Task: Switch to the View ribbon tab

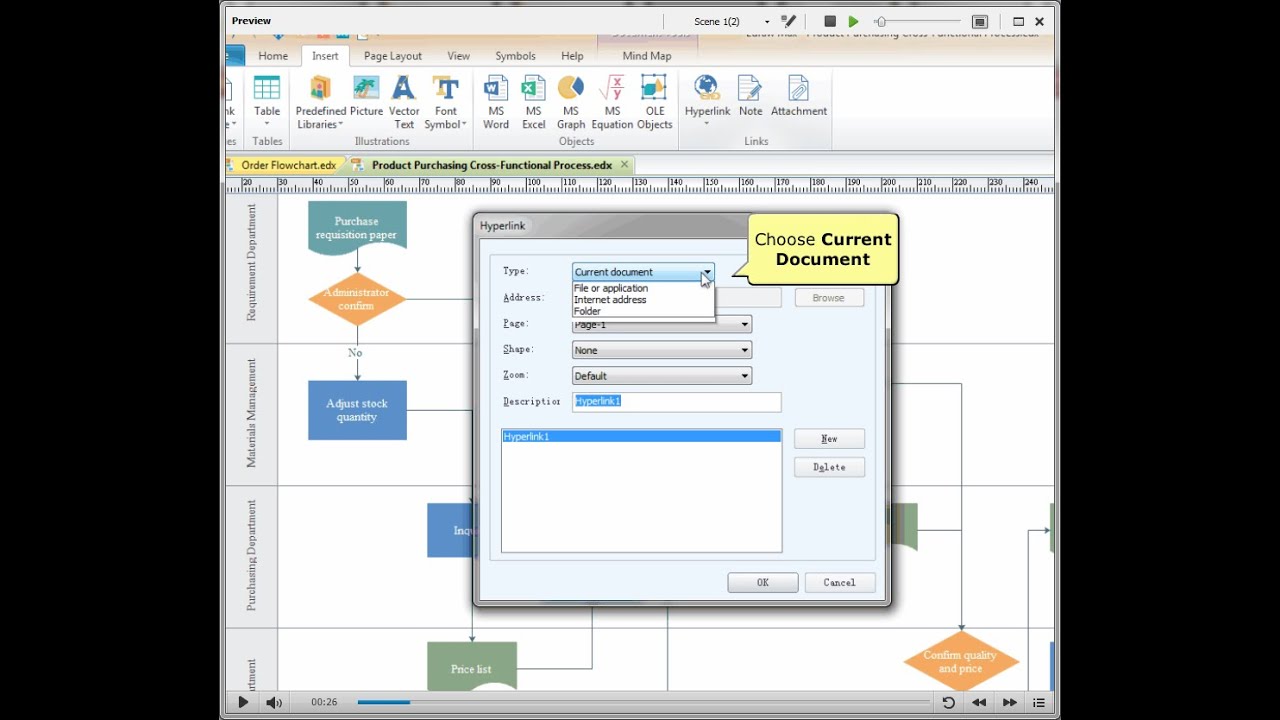Action: coord(458,56)
